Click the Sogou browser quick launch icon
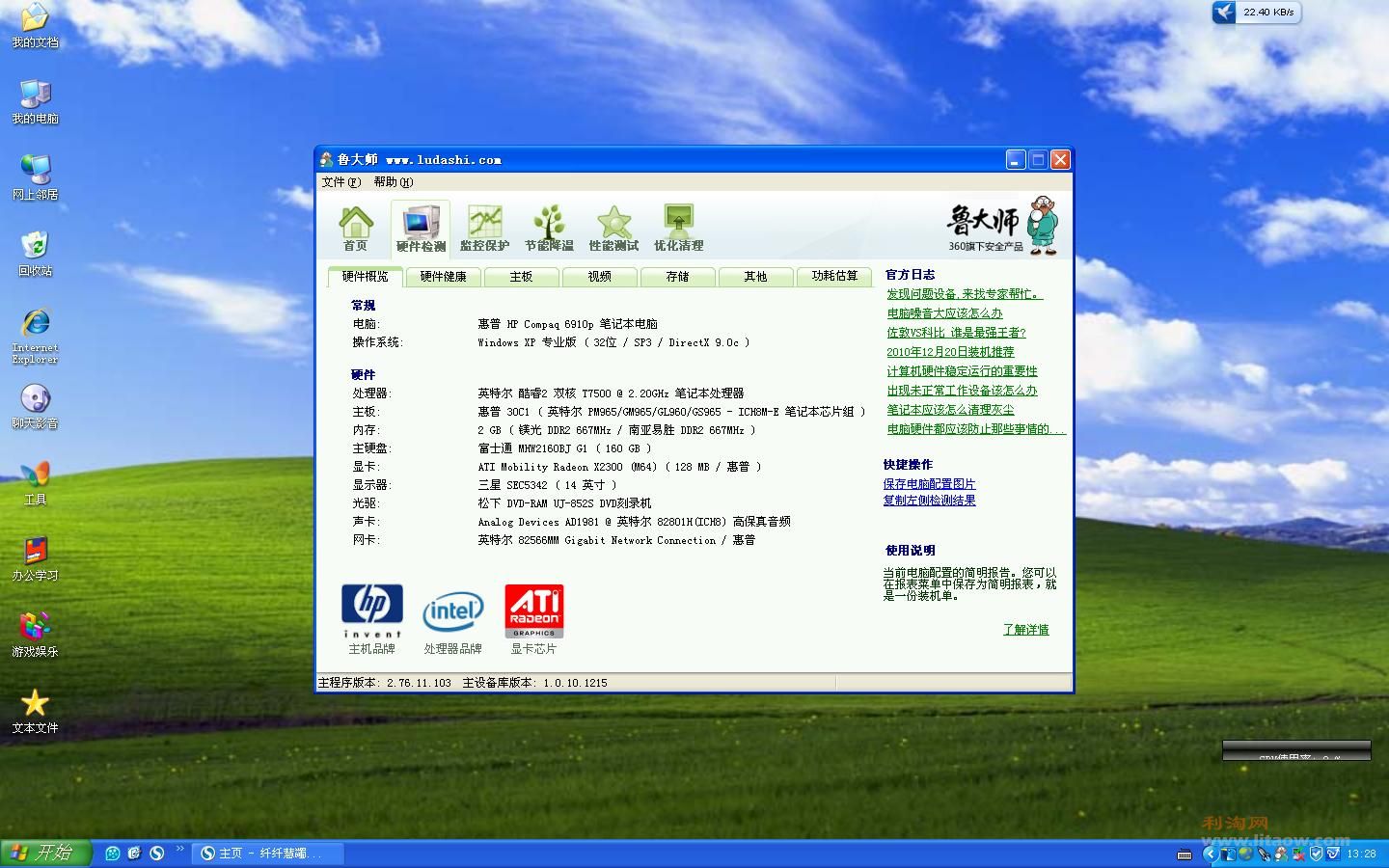The height and width of the screenshot is (868, 1389). click(x=156, y=854)
